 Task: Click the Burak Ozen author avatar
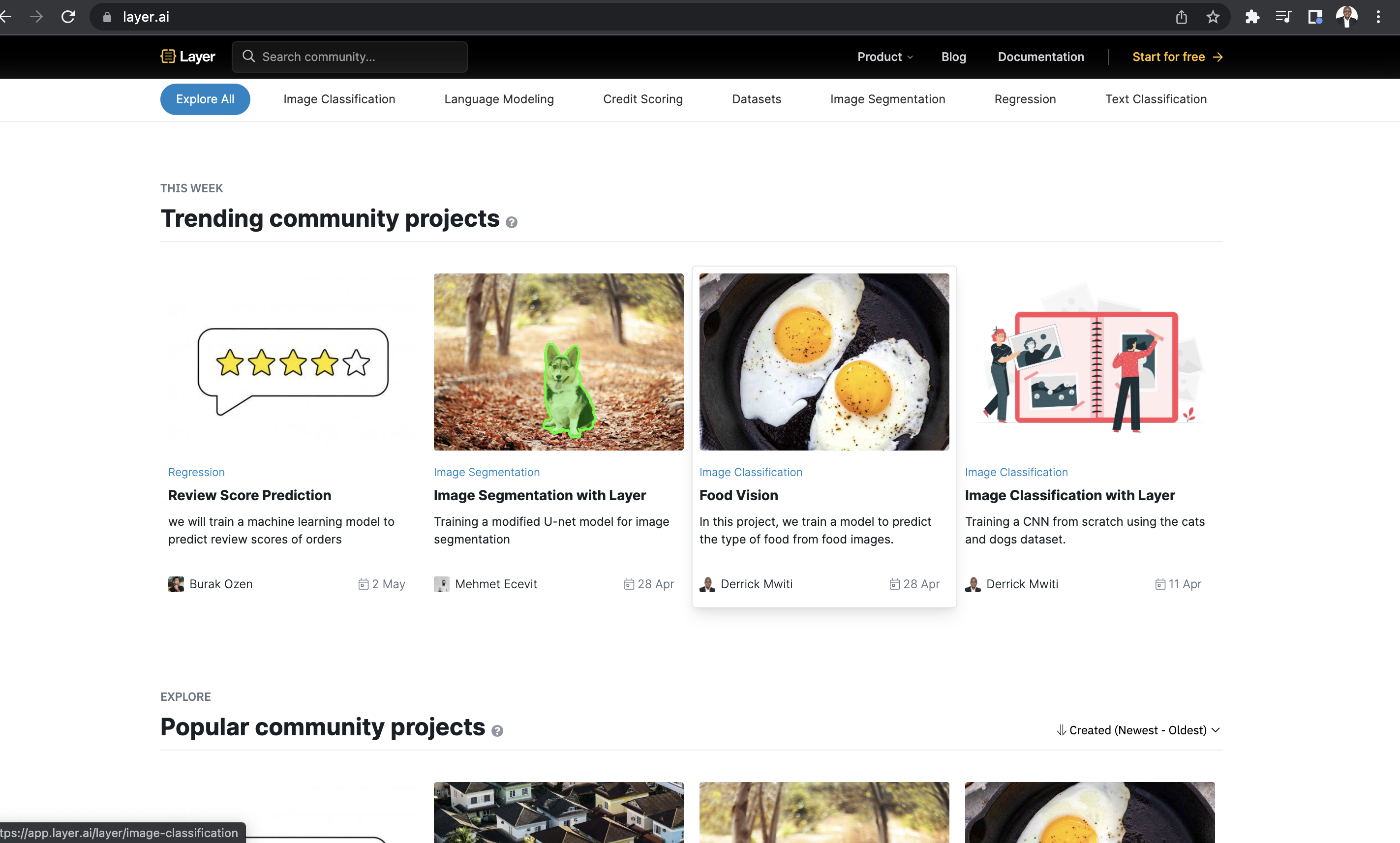[x=176, y=584]
